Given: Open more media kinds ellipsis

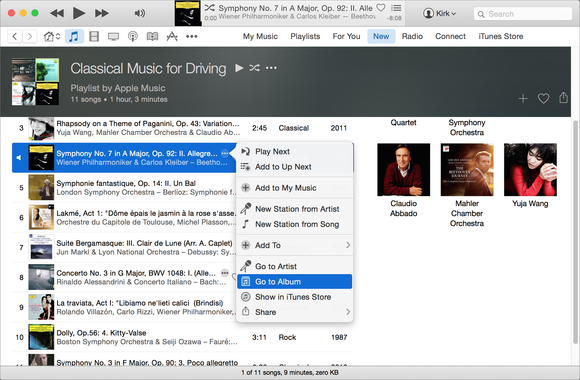Looking at the screenshot, I should point(192,36).
